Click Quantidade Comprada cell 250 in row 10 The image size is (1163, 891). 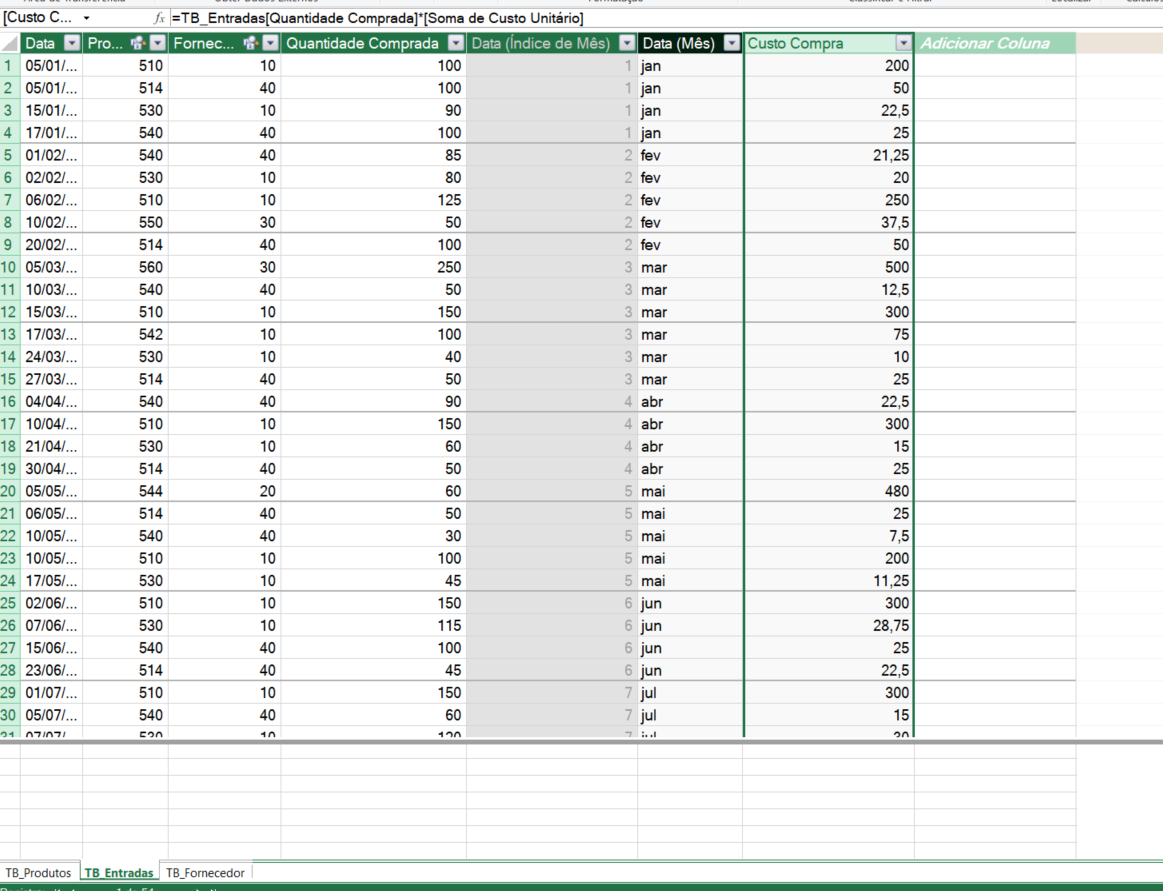point(374,267)
